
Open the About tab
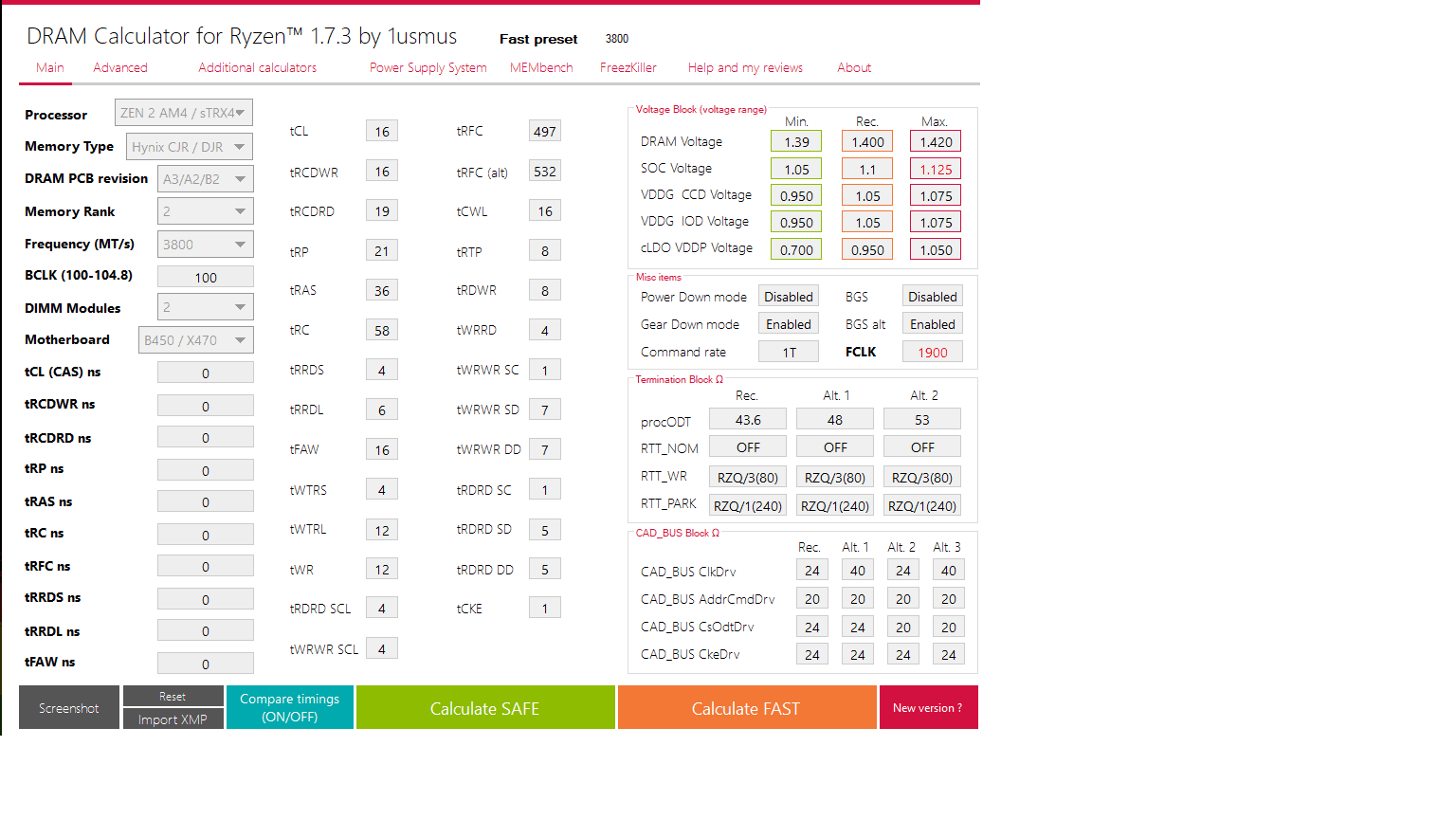(x=854, y=67)
